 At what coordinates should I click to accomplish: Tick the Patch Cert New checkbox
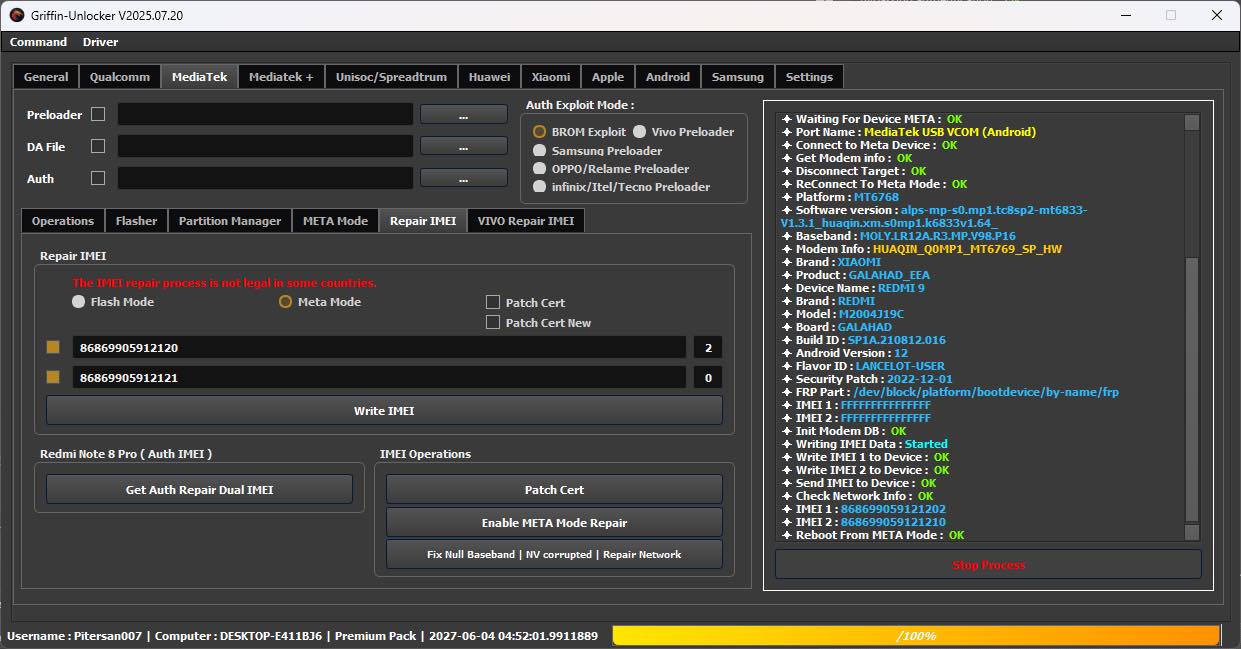[493, 322]
